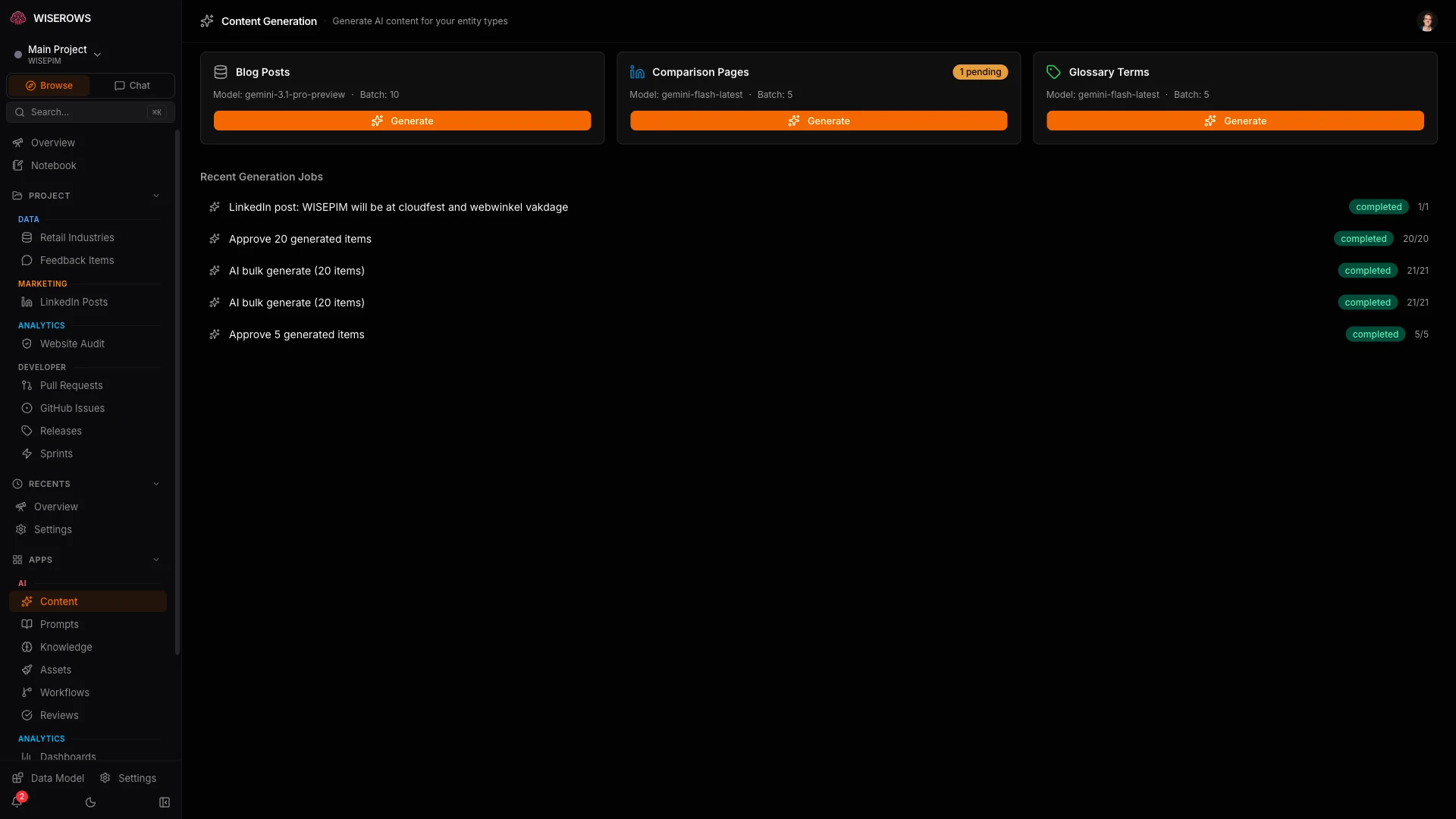Viewport: 1456px width, 819px height.
Task: Select the Workflows app
Action: [64, 692]
